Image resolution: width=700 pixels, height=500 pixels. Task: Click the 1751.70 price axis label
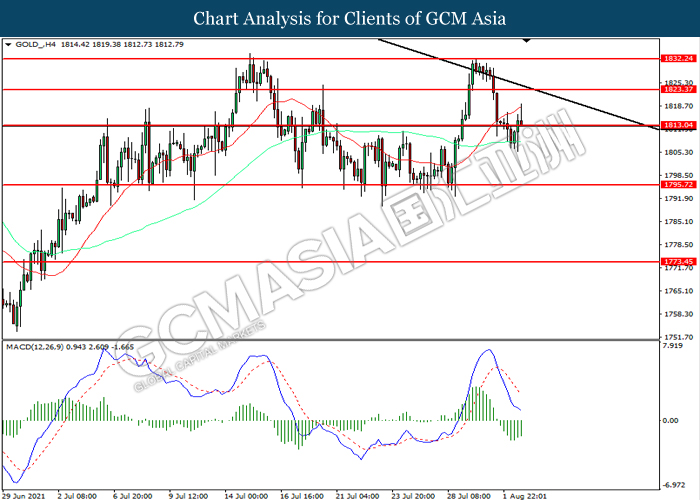click(677, 338)
